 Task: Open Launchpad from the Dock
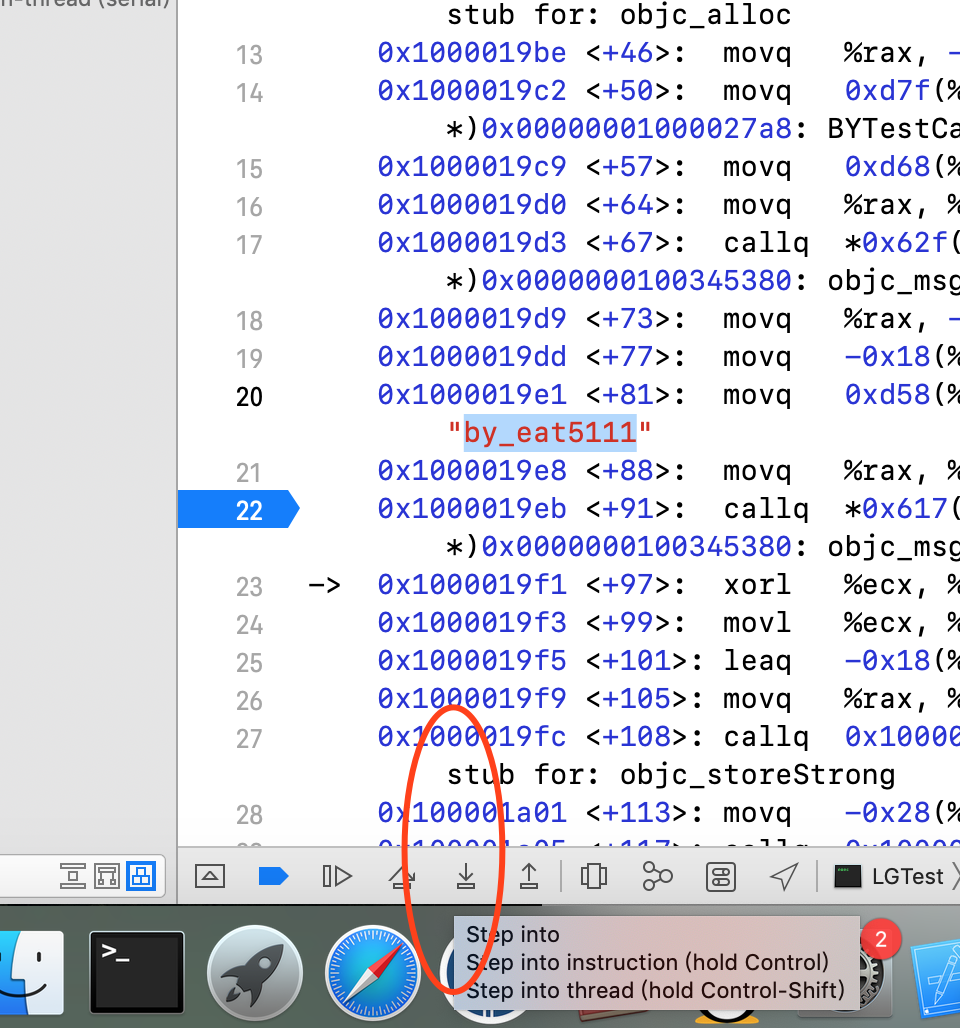tap(255, 972)
